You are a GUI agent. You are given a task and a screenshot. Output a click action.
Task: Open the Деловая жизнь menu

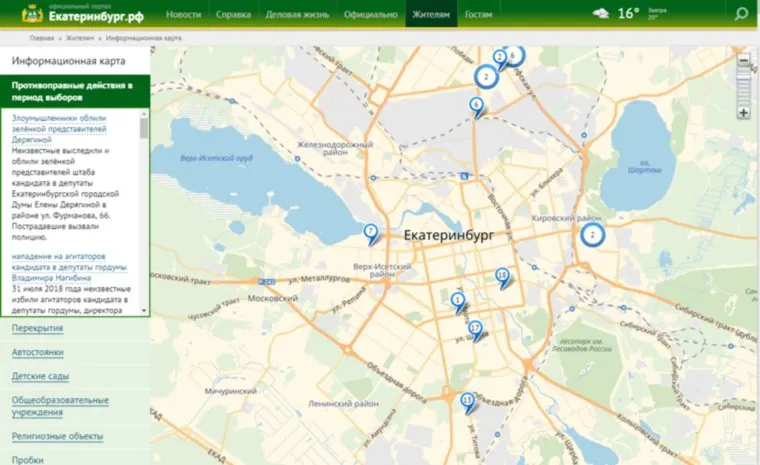(x=298, y=15)
